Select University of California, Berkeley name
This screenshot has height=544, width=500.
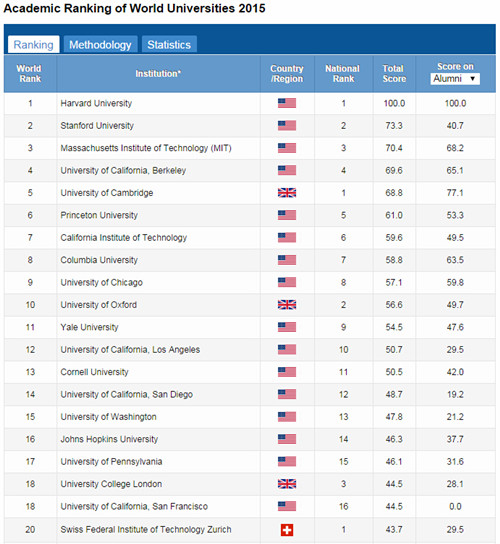[123, 171]
